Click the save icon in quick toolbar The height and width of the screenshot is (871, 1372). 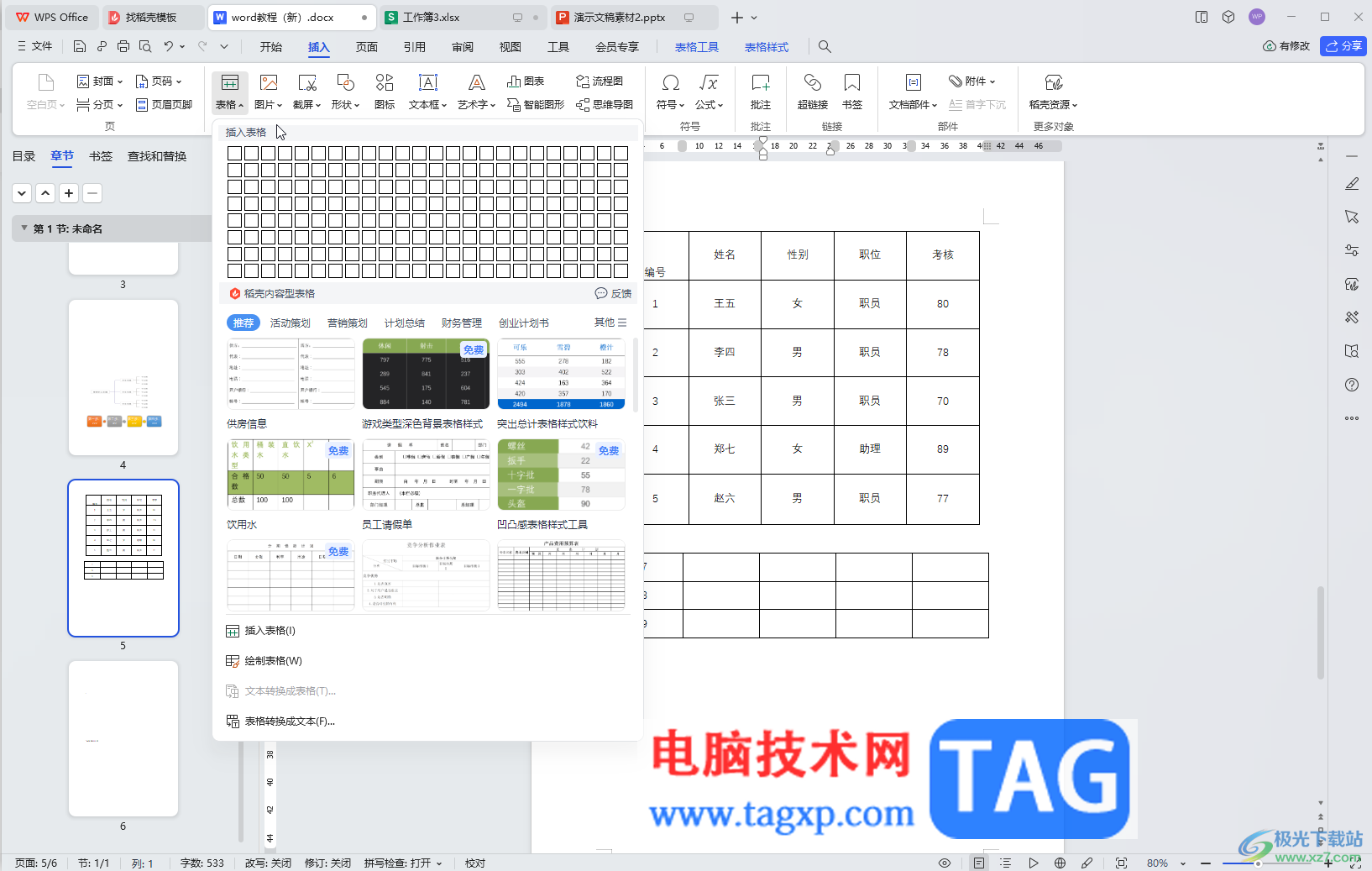pos(80,46)
